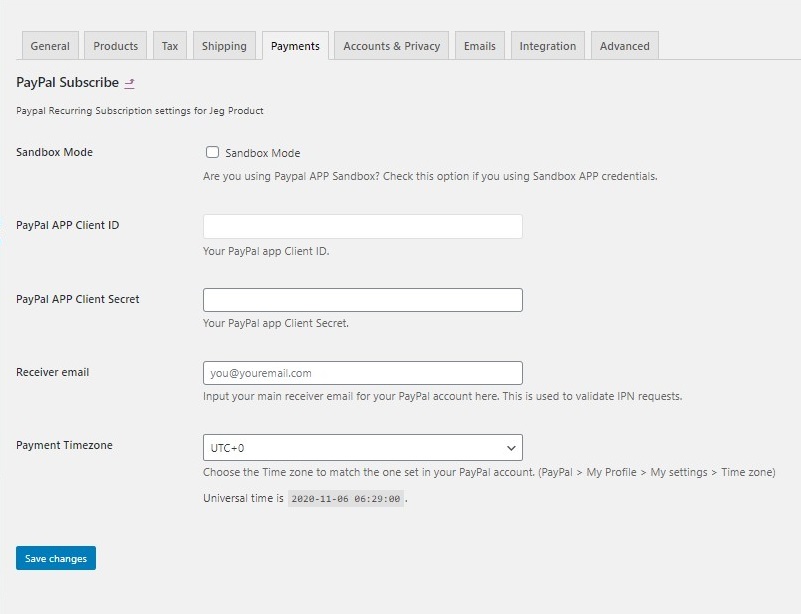Image resolution: width=801 pixels, height=614 pixels.
Task: Switch to the General tab
Action: (50, 46)
